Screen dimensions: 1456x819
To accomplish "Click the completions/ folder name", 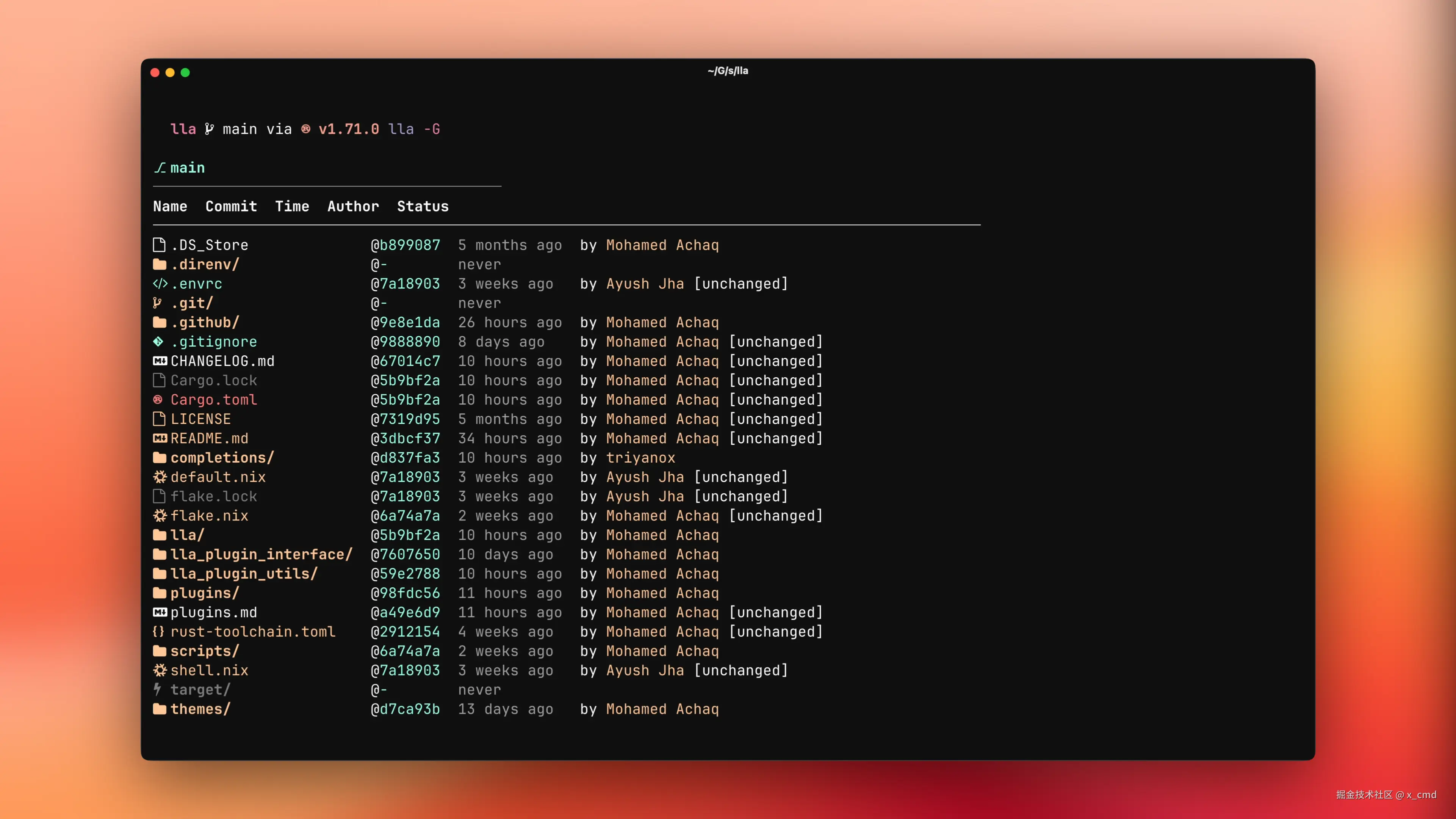I will click(x=222, y=458).
